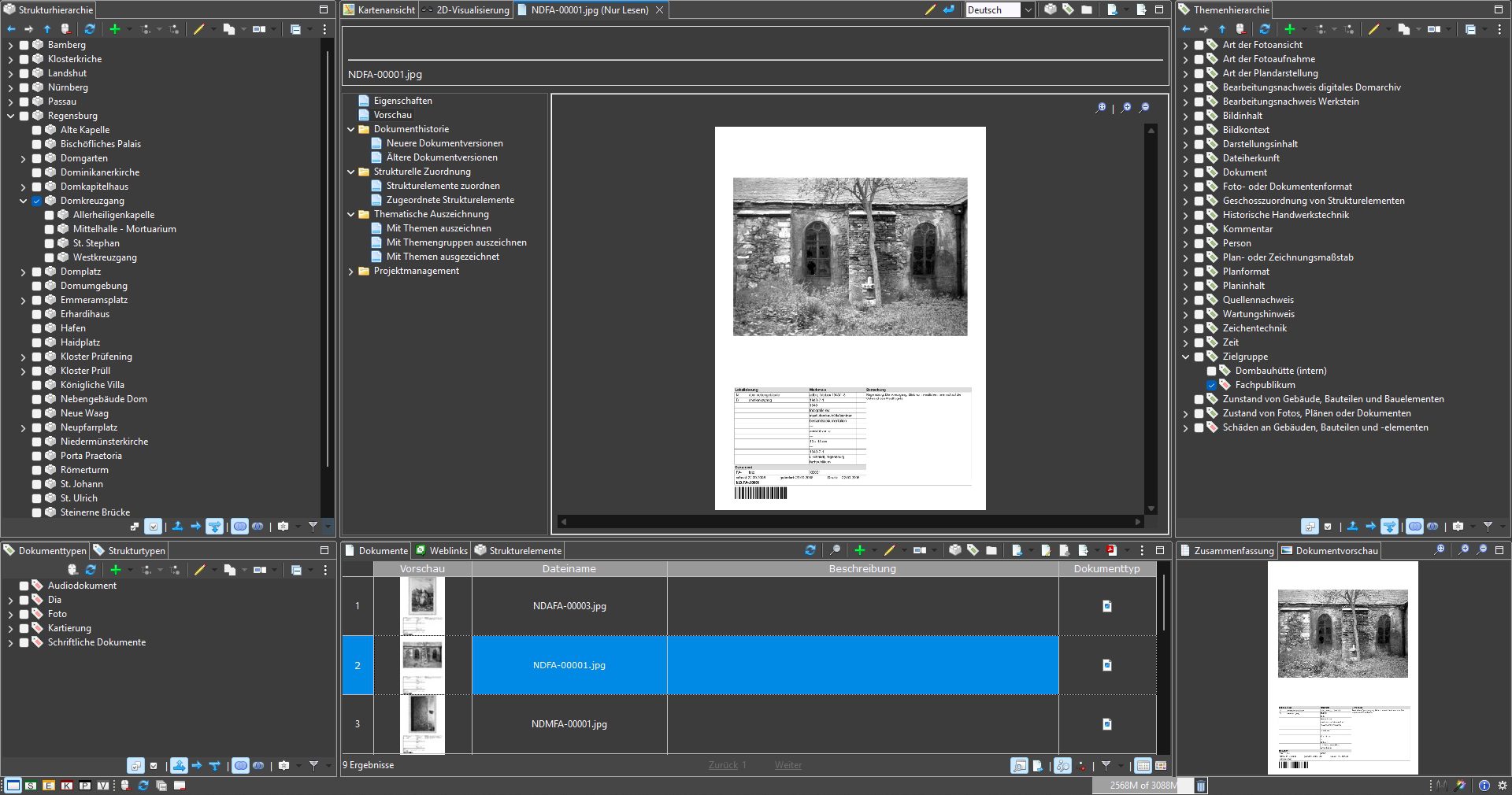Screen dimensions: 1512x795
Task: Uncheck the Fachpublikum checkbox
Action: point(1211,385)
